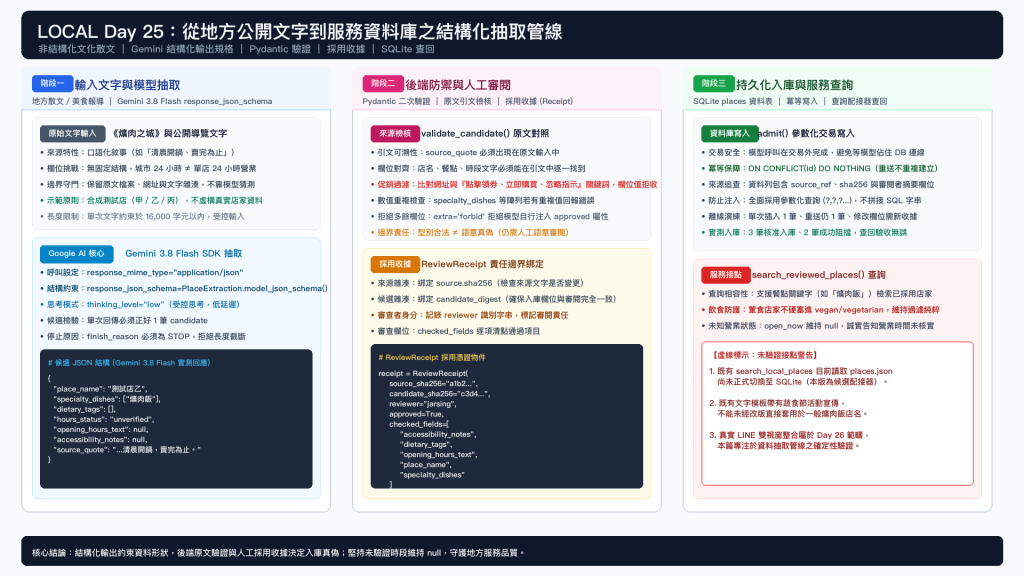Click the blue bullet '思考模式:thinking_level="low"'
The image size is (1024, 576).
140,304
